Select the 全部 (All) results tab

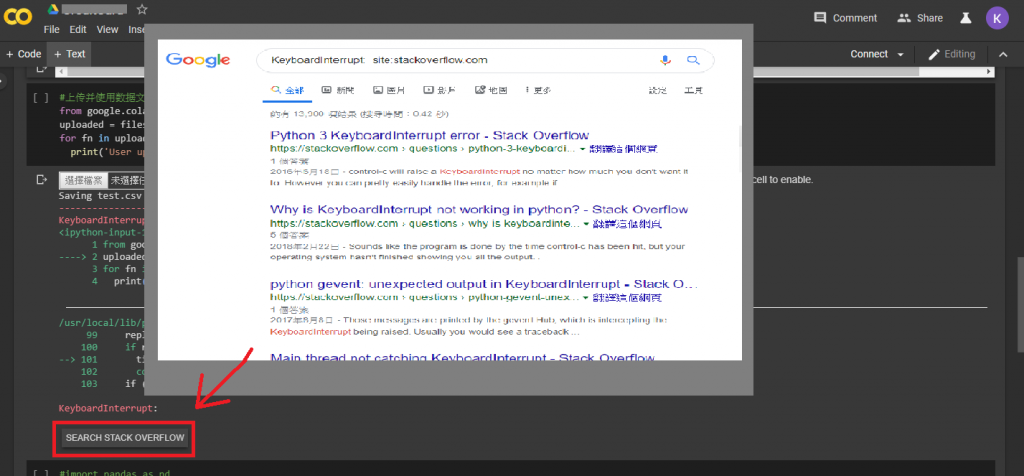287,91
